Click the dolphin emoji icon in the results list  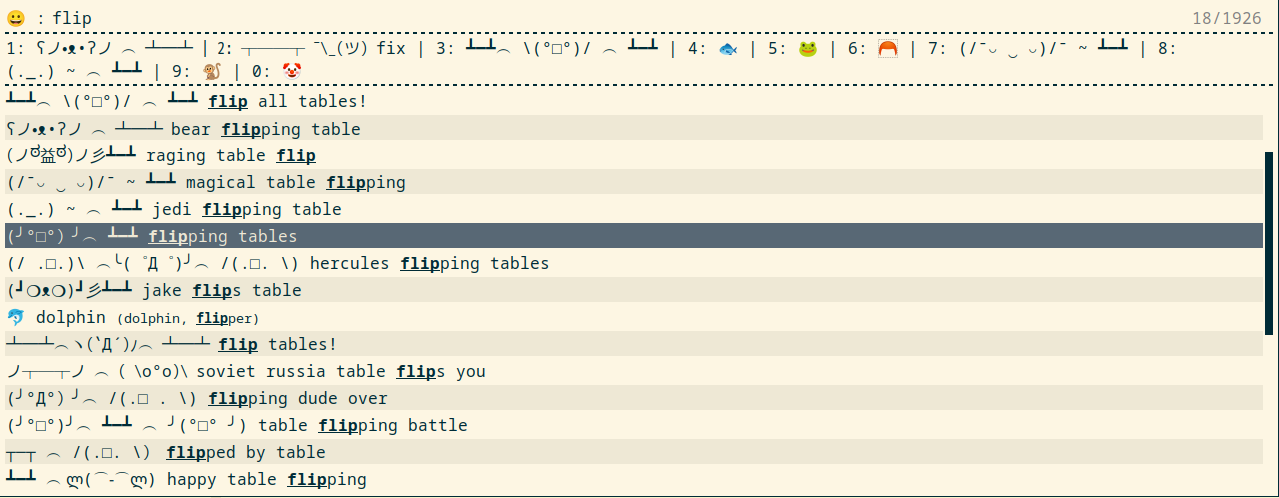click(15, 318)
